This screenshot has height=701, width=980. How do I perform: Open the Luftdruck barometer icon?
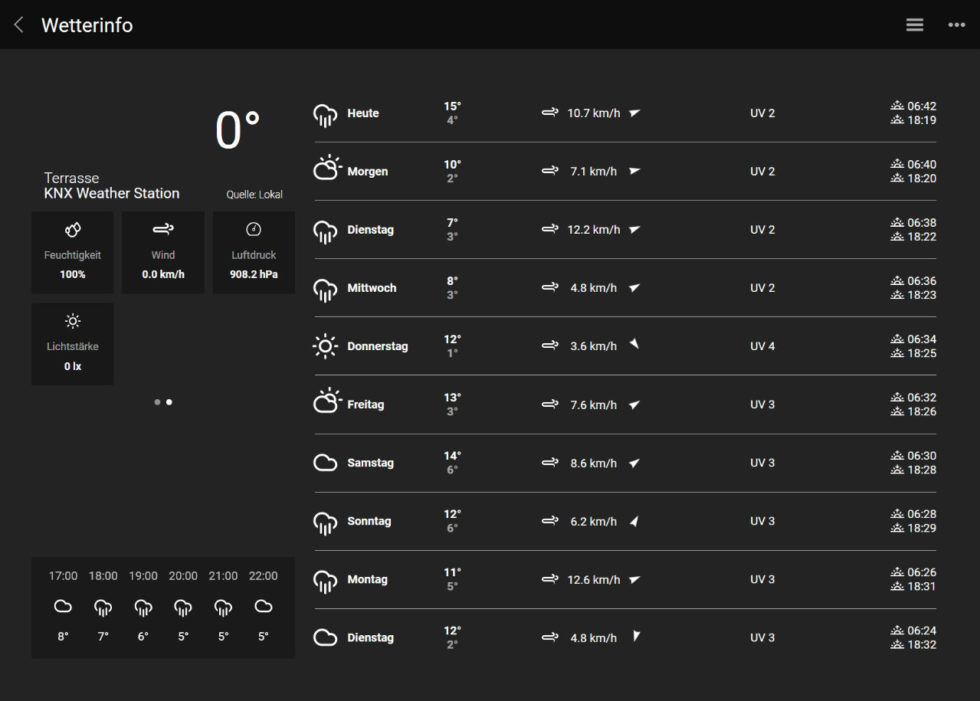(x=253, y=229)
